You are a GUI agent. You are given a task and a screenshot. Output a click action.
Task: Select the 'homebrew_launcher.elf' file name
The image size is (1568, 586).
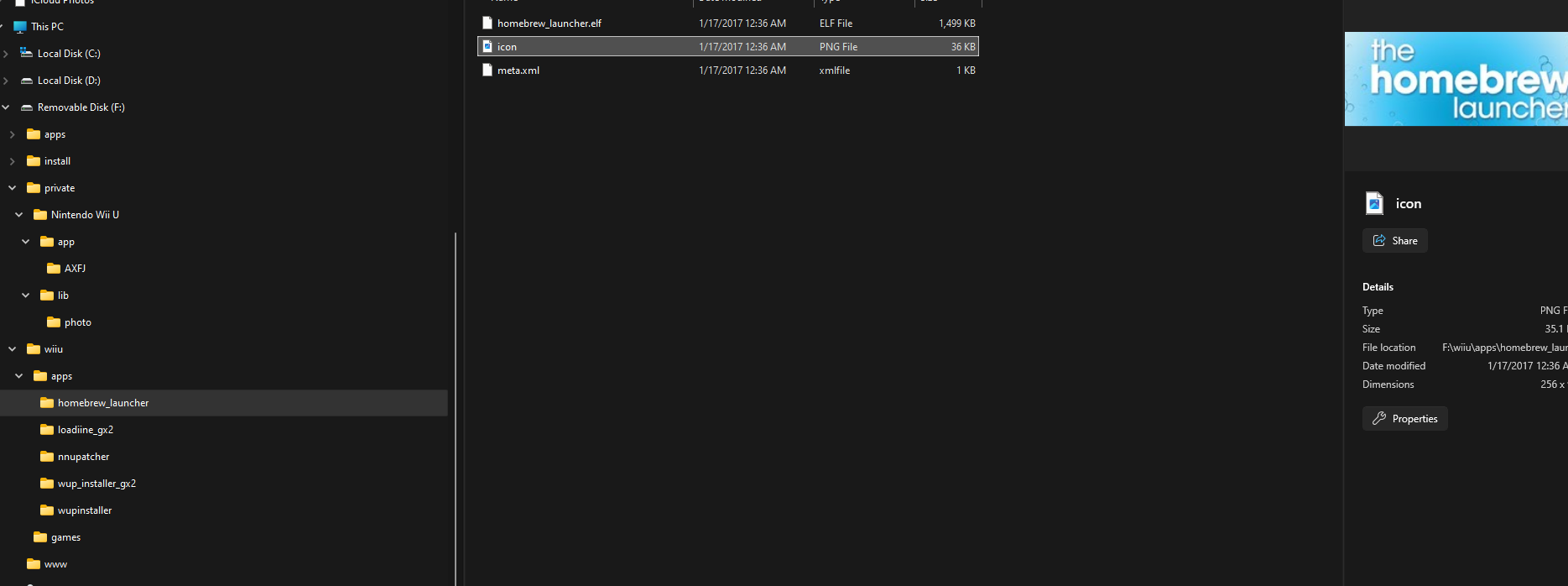click(550, 24)
